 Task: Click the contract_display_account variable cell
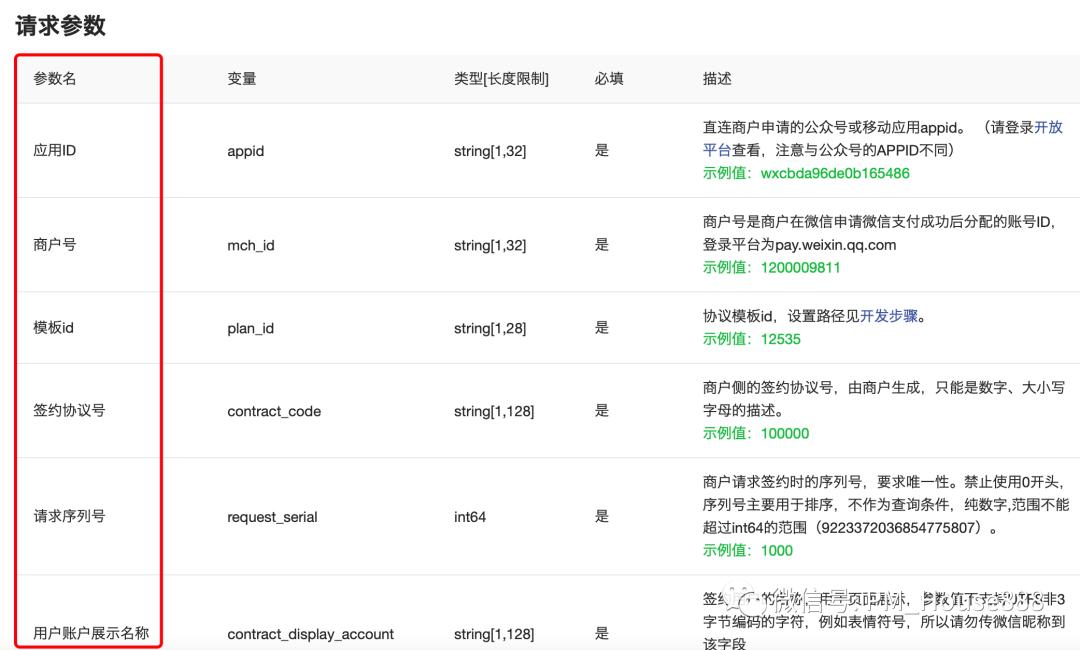coord(311,633)
